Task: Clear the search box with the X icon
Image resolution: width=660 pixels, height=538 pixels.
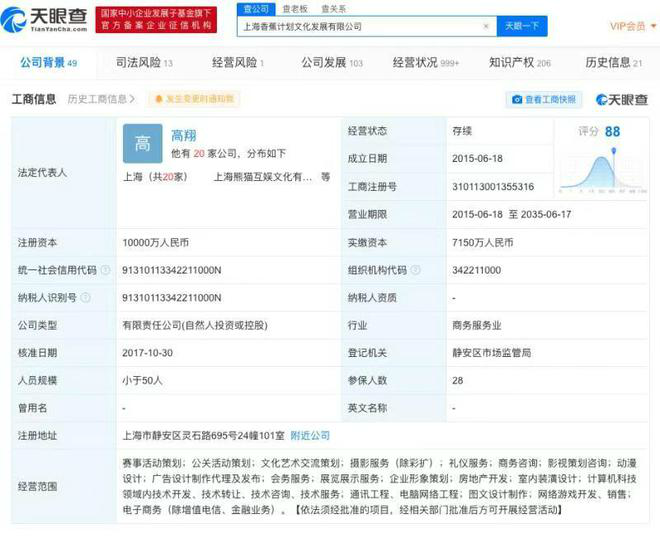Action: click(486, 26)
